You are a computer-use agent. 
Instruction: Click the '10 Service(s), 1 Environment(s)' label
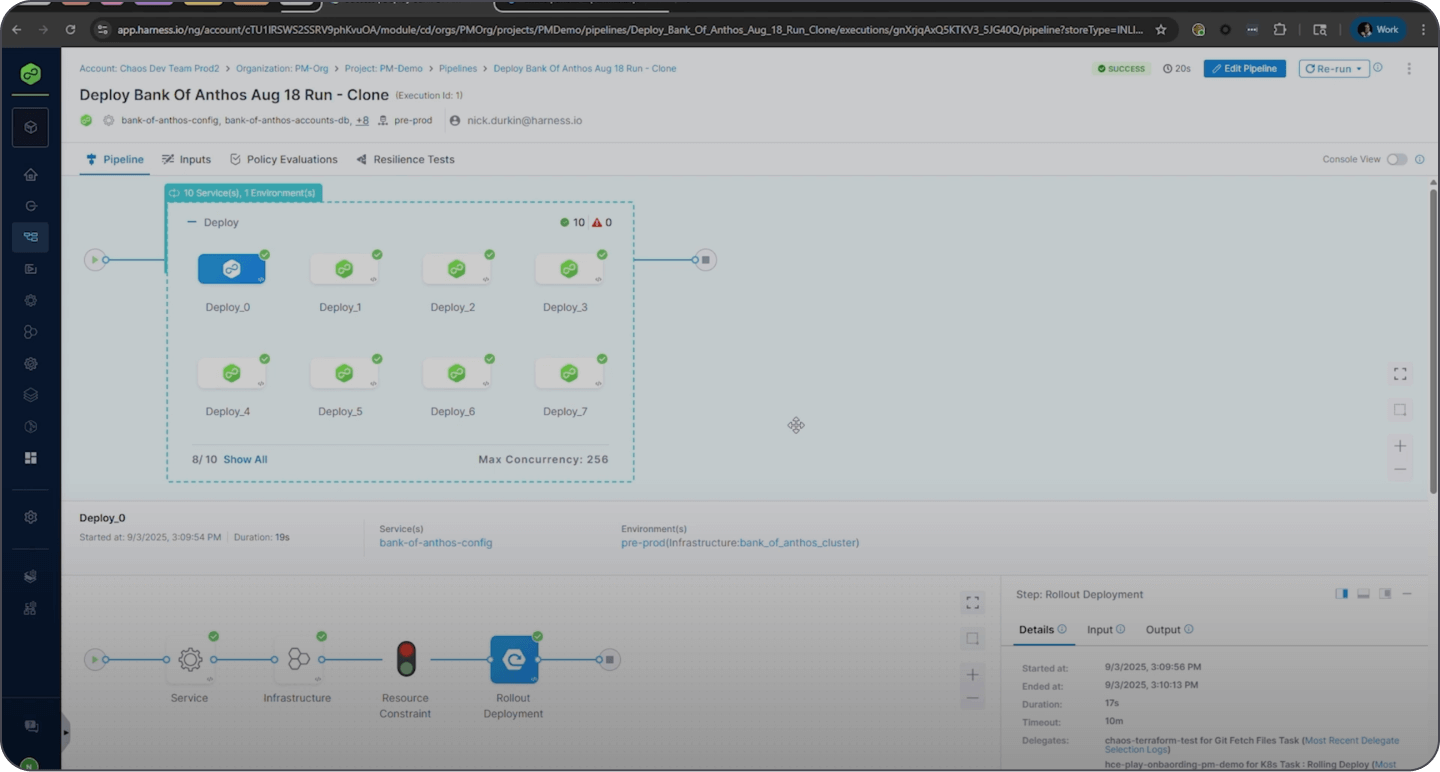[243, 193]
